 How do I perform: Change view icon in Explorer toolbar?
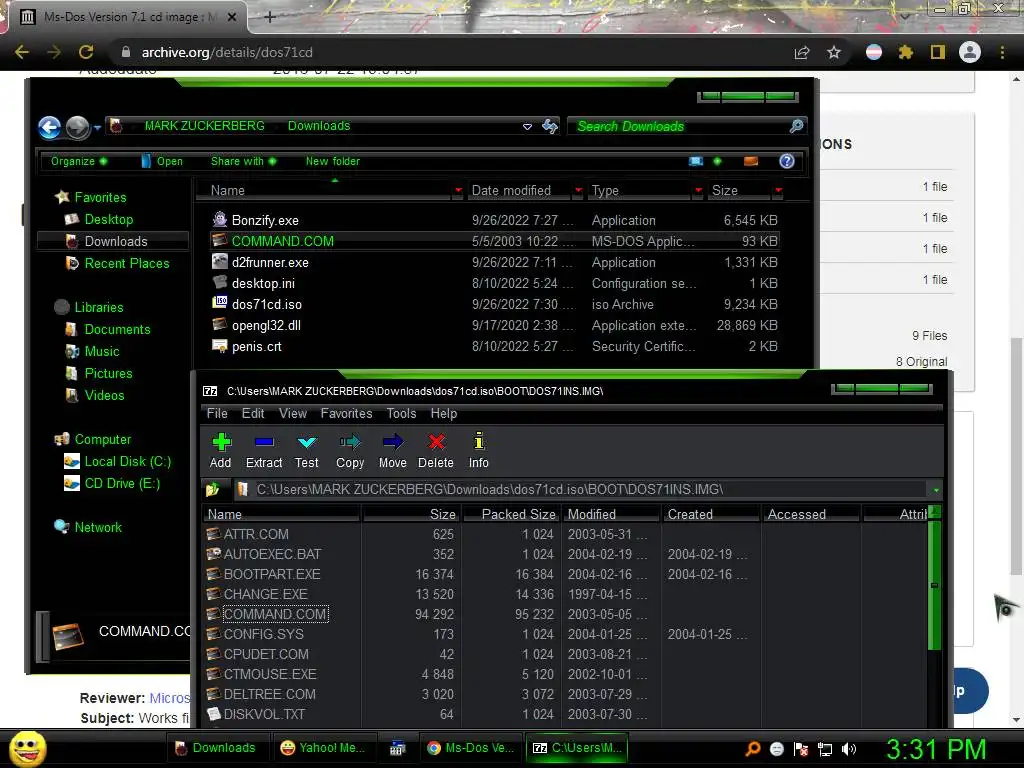(x=696, y=161)
